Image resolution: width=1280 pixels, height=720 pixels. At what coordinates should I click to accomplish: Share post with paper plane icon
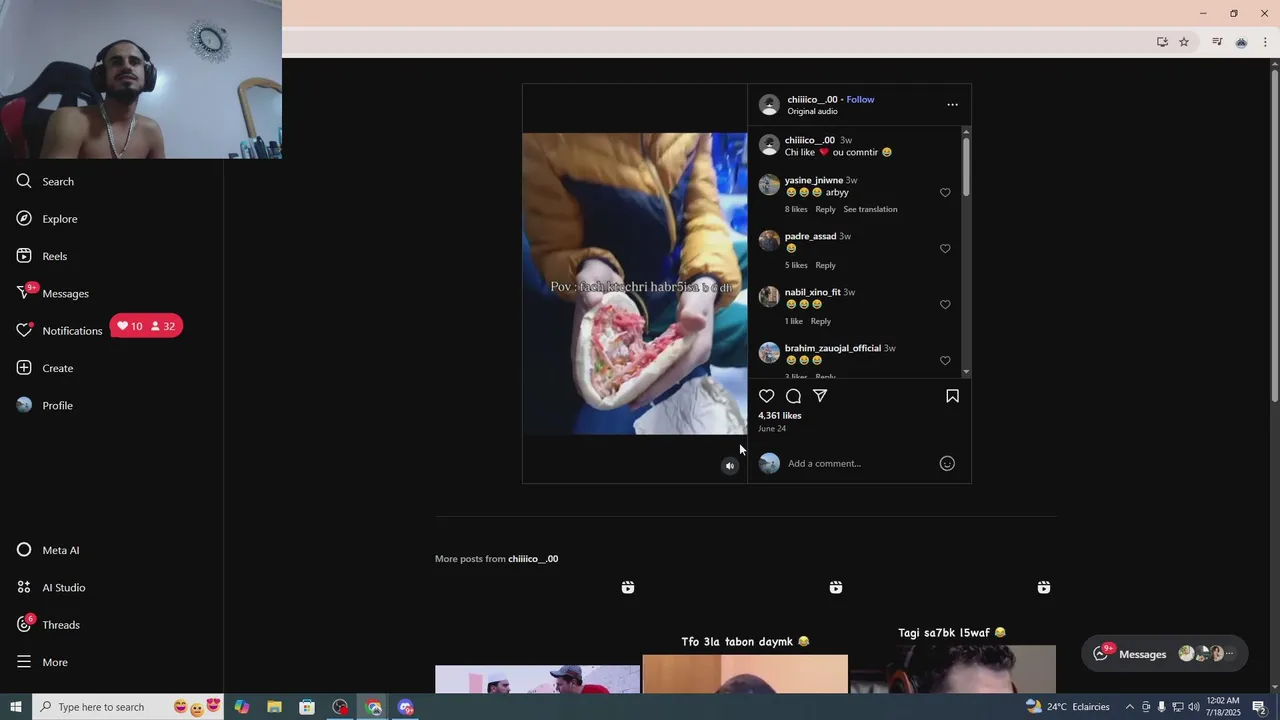point(820,396)
